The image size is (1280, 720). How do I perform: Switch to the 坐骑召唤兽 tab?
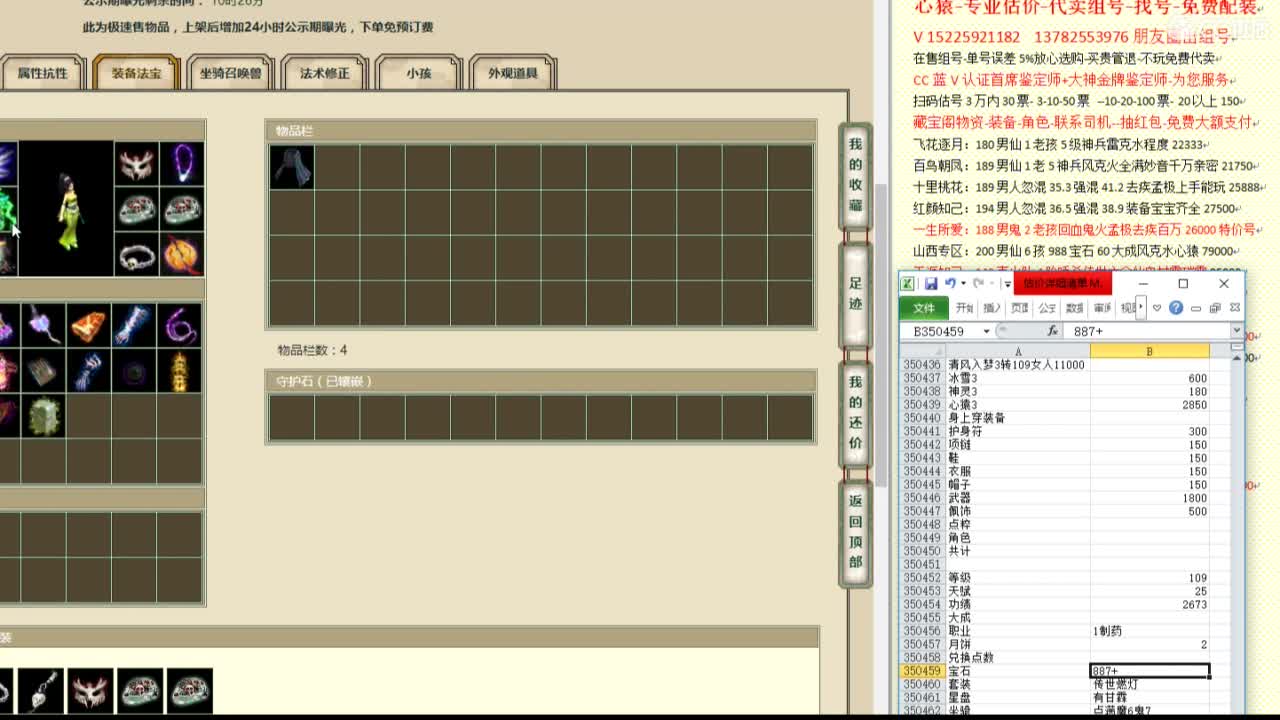(231, 73)
